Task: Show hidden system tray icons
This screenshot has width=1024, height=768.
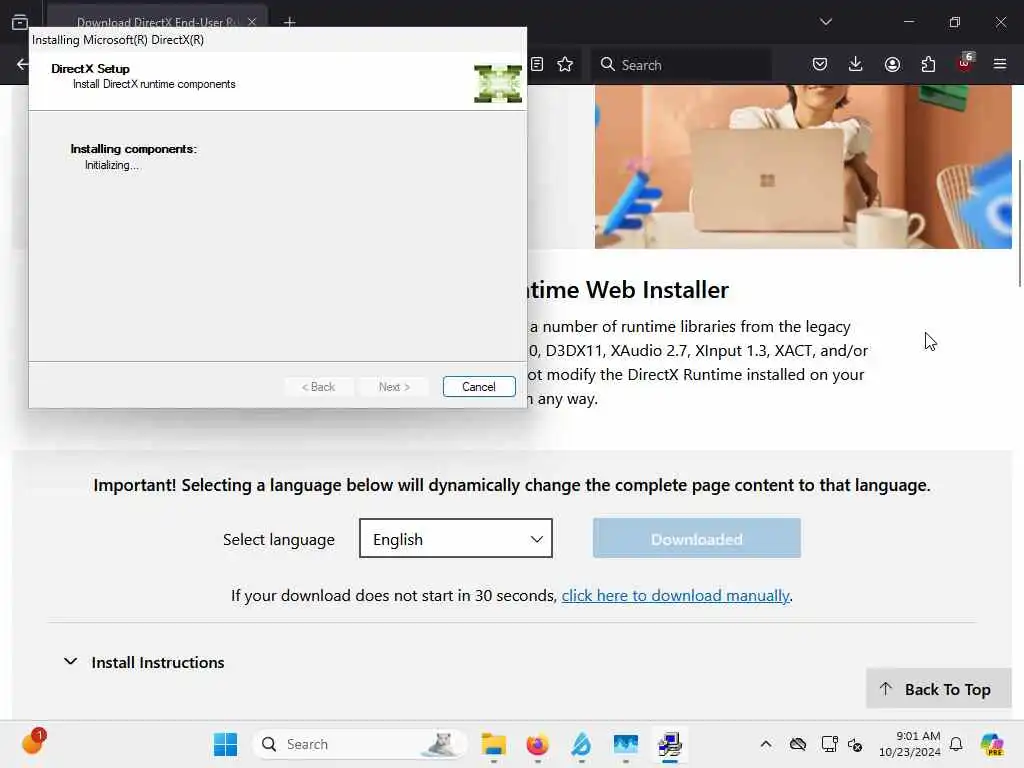Action: click(766, 744)
